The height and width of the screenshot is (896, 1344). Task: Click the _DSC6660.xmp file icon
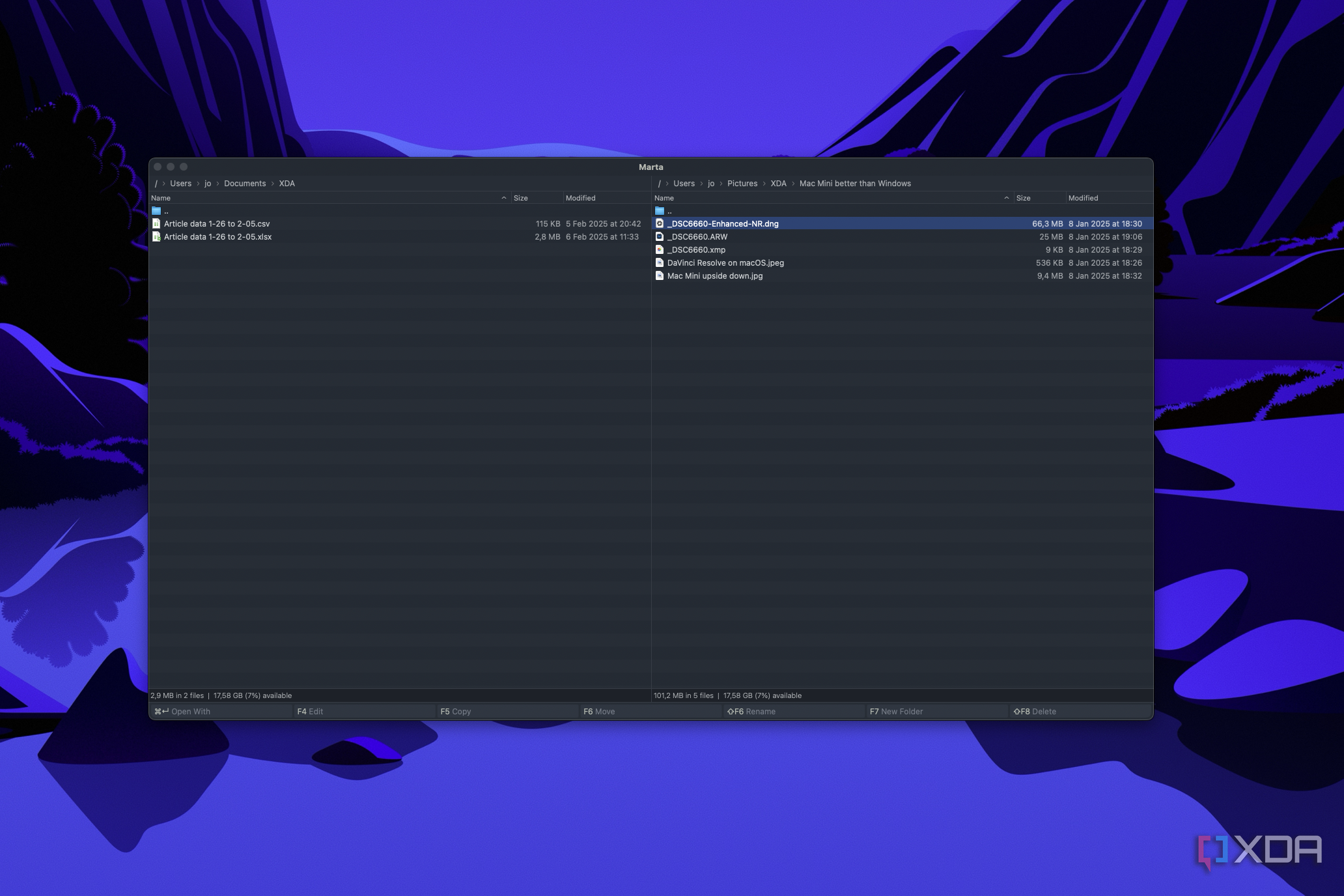660,250
